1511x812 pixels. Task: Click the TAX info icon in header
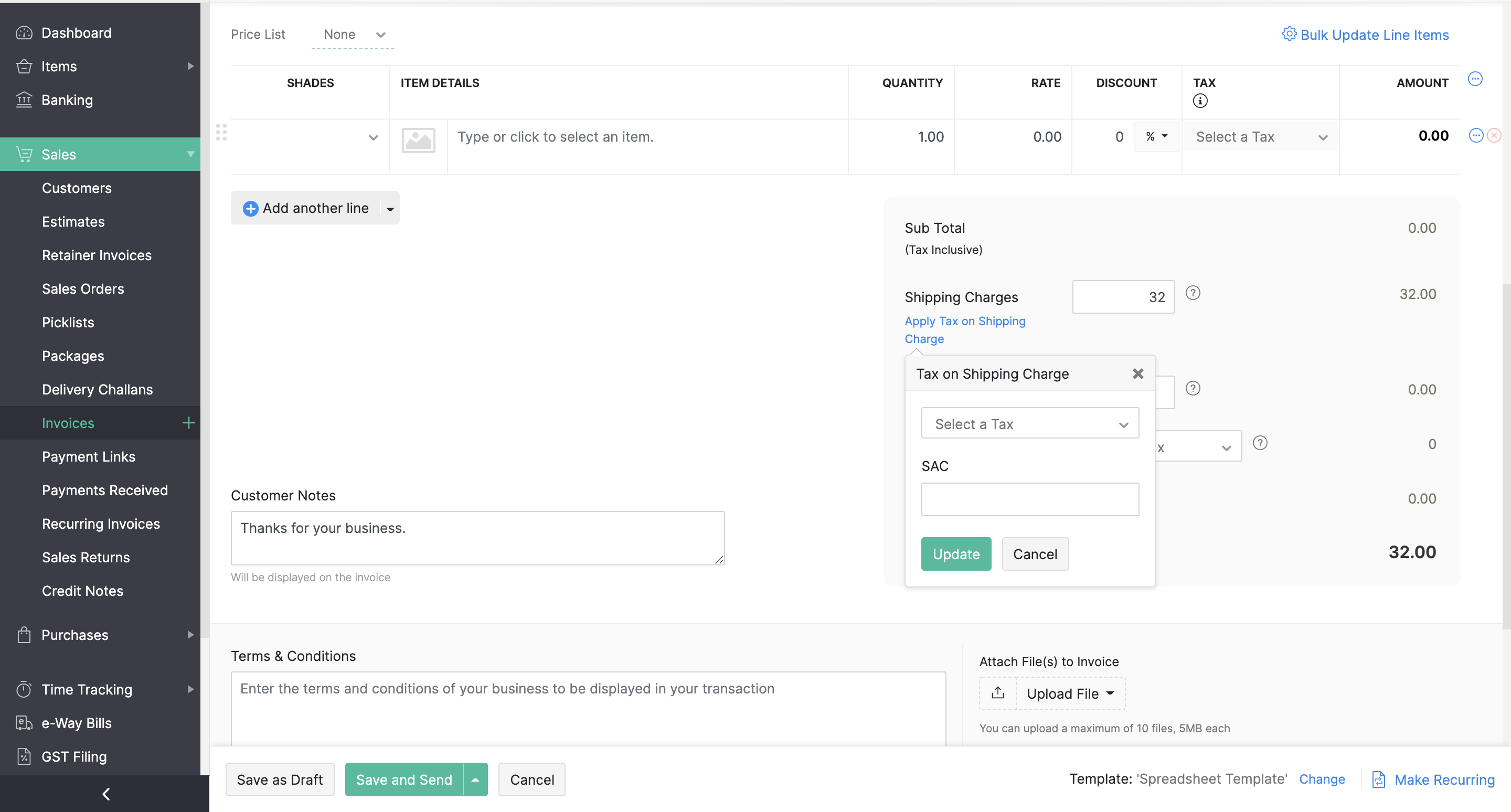1200,101
